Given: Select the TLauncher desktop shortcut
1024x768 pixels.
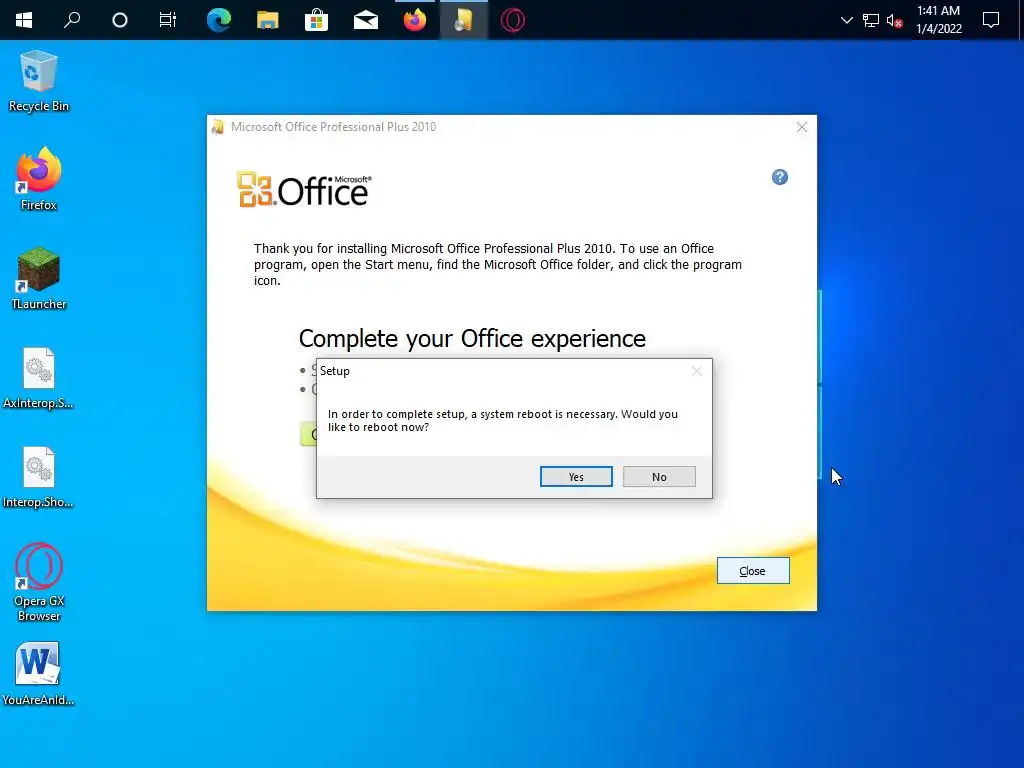Looking at the screenshot, I should (x=39, y=278).
